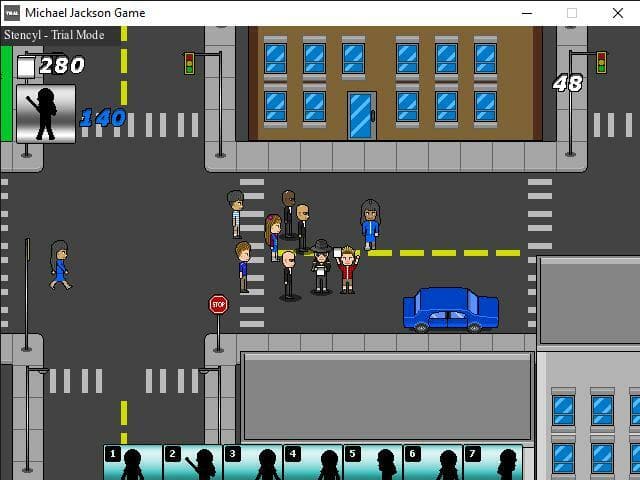This screenshot has height=480, width=640.
Task: Click the woman in blue walking at left
Action: (x=60, y=265)
